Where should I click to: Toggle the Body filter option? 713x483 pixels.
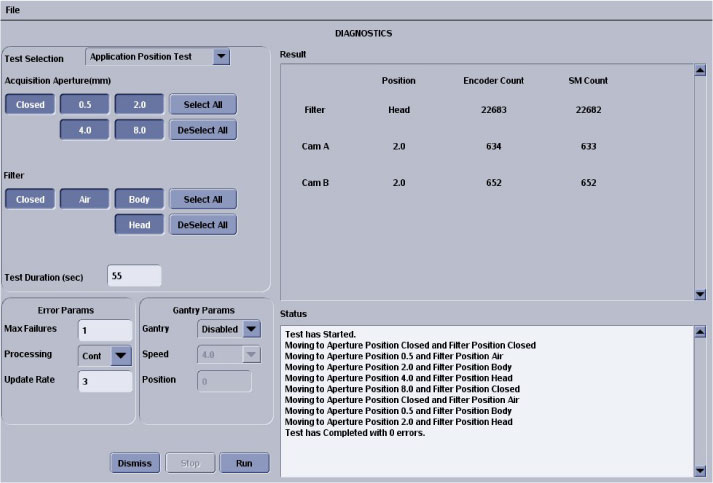[139, 199]
